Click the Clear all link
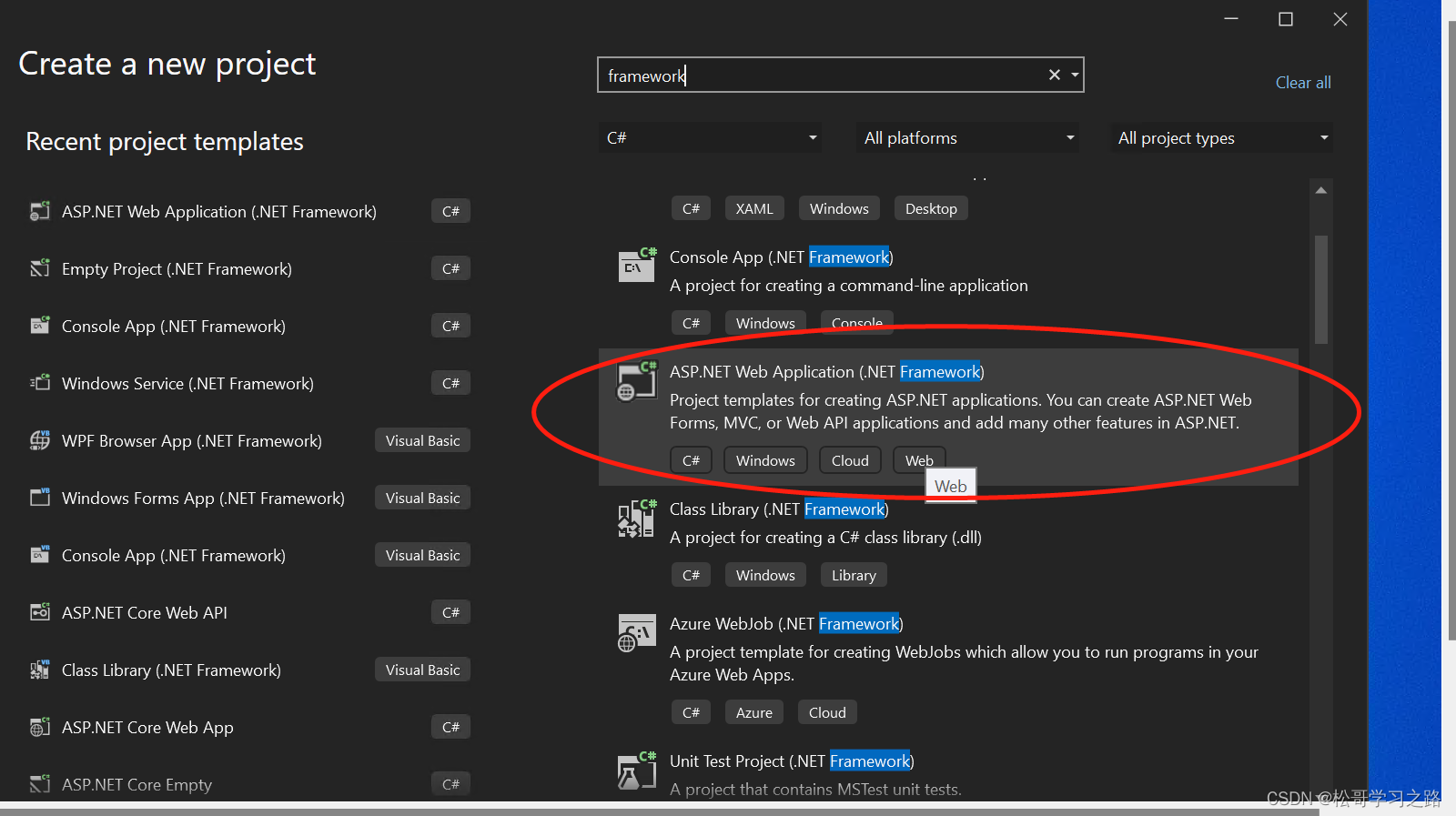Image resolution: width=1456 pixels, height=816 pixels. (x=1303, y=83)
